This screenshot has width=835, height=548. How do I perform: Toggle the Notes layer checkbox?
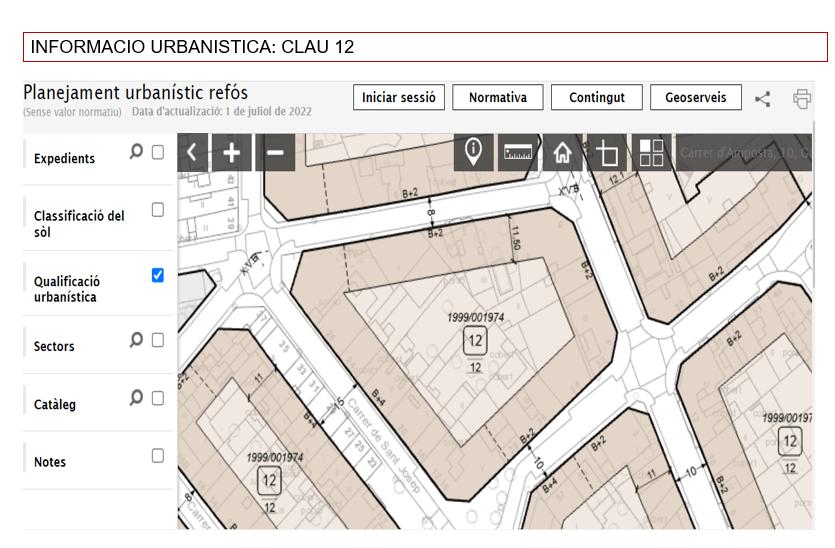157,456
